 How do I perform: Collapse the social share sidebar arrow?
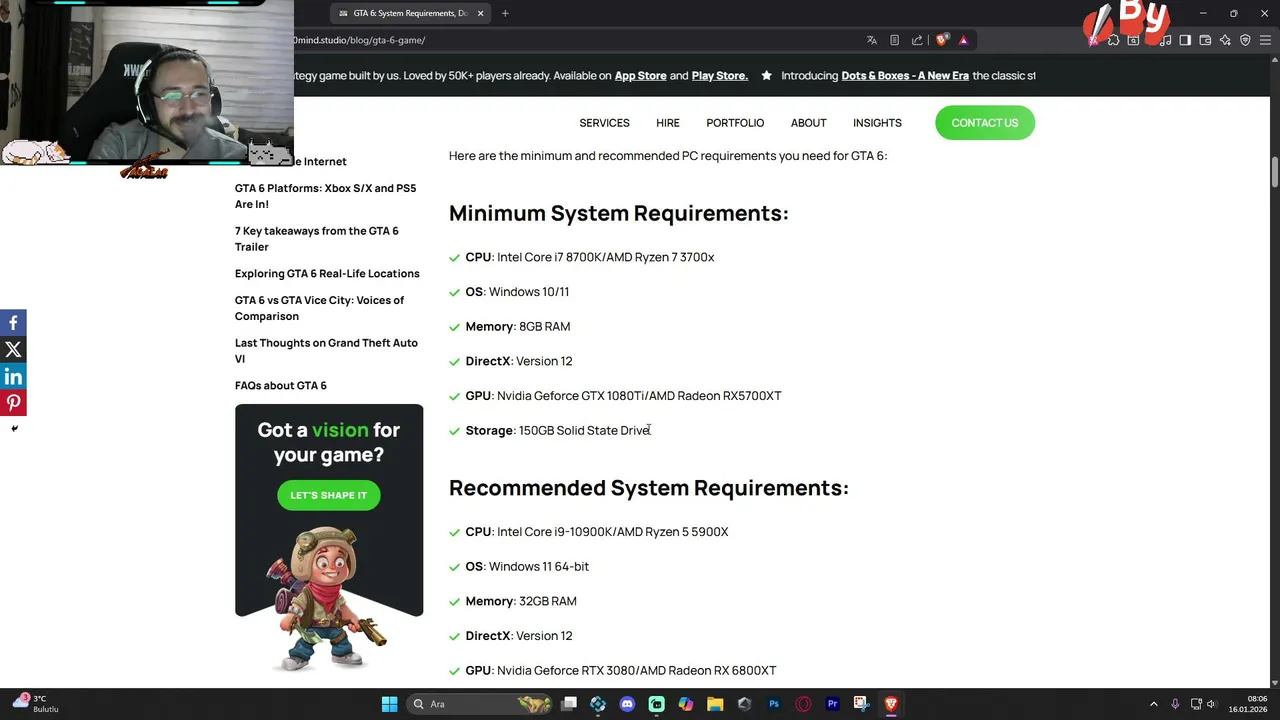pyautogui.click(x=14, y=428)
